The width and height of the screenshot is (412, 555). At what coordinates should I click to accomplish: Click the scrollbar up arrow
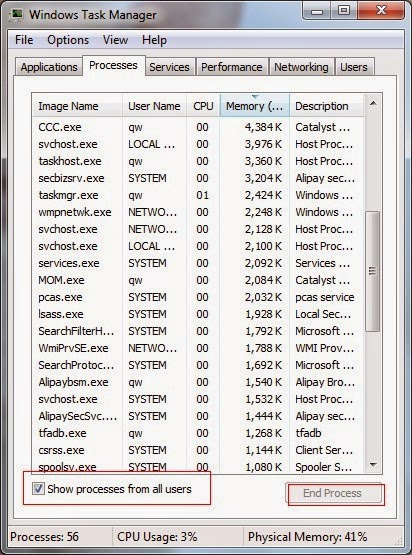pos(373,104)
